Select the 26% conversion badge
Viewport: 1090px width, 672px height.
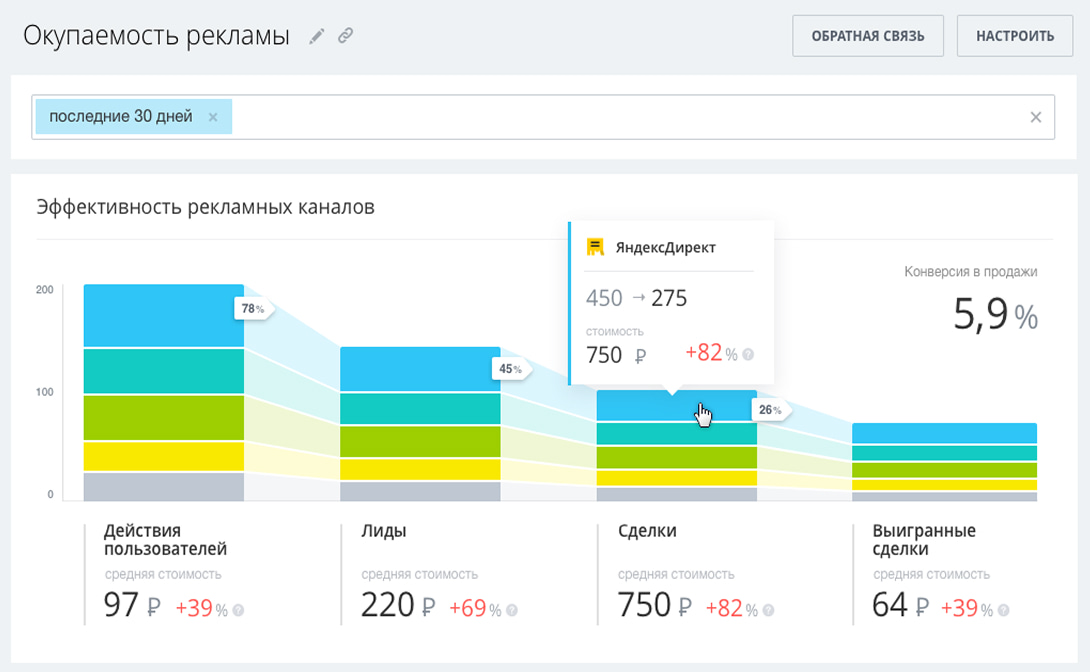[x=769, y=409]
